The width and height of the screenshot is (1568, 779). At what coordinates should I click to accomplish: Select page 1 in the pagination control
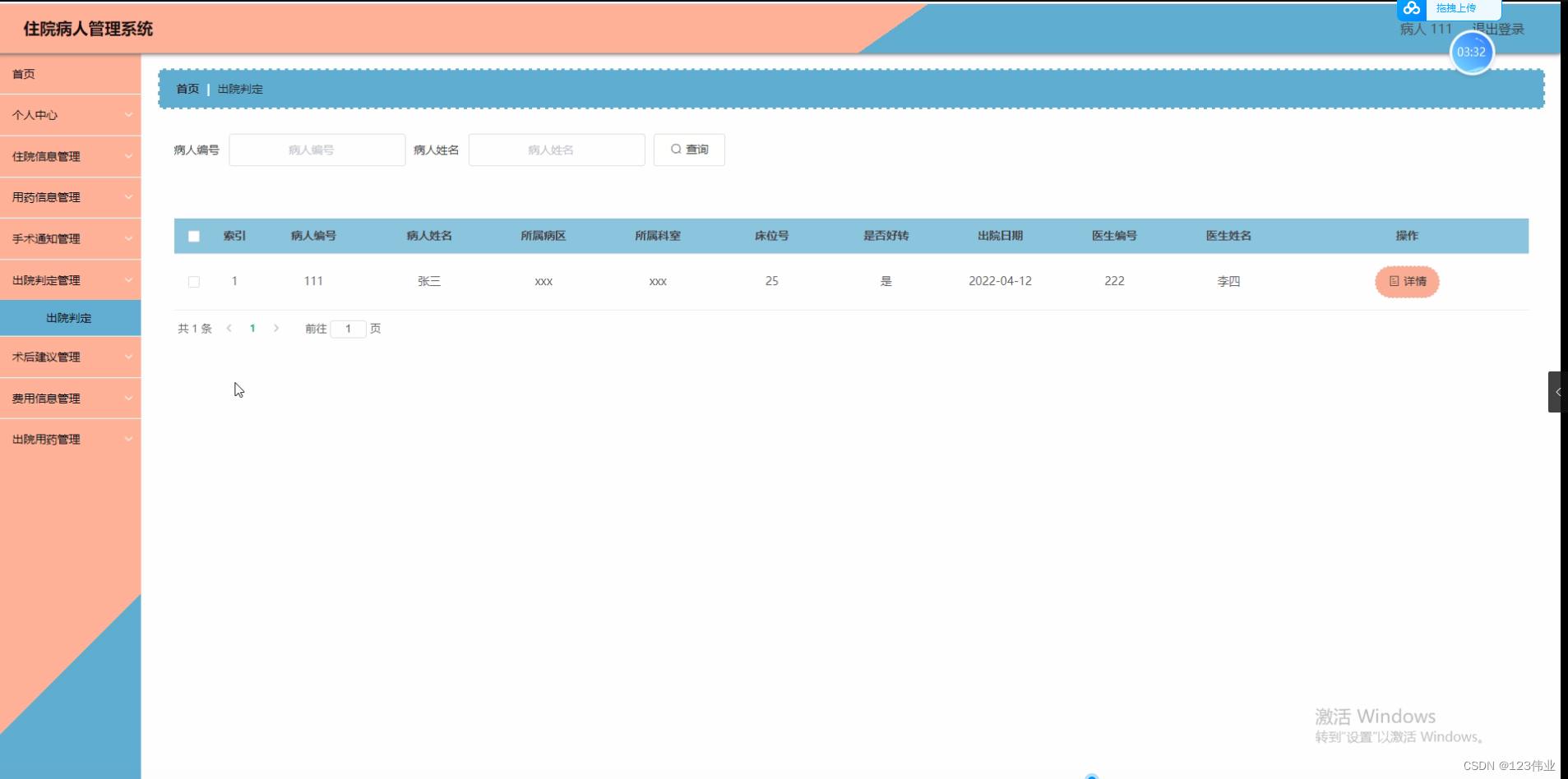(252, 328)
